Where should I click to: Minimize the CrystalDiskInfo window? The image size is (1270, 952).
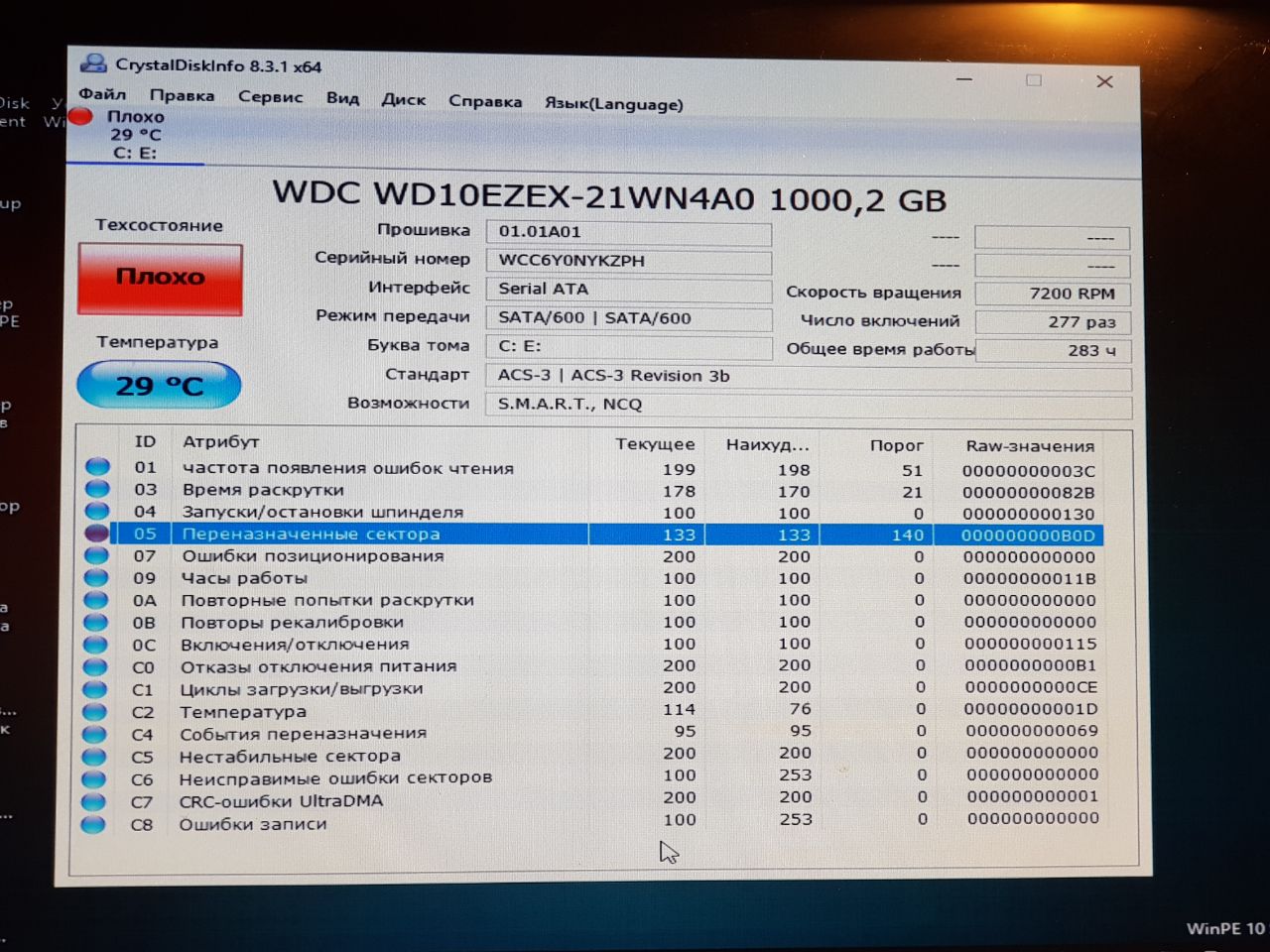[964, 80]
